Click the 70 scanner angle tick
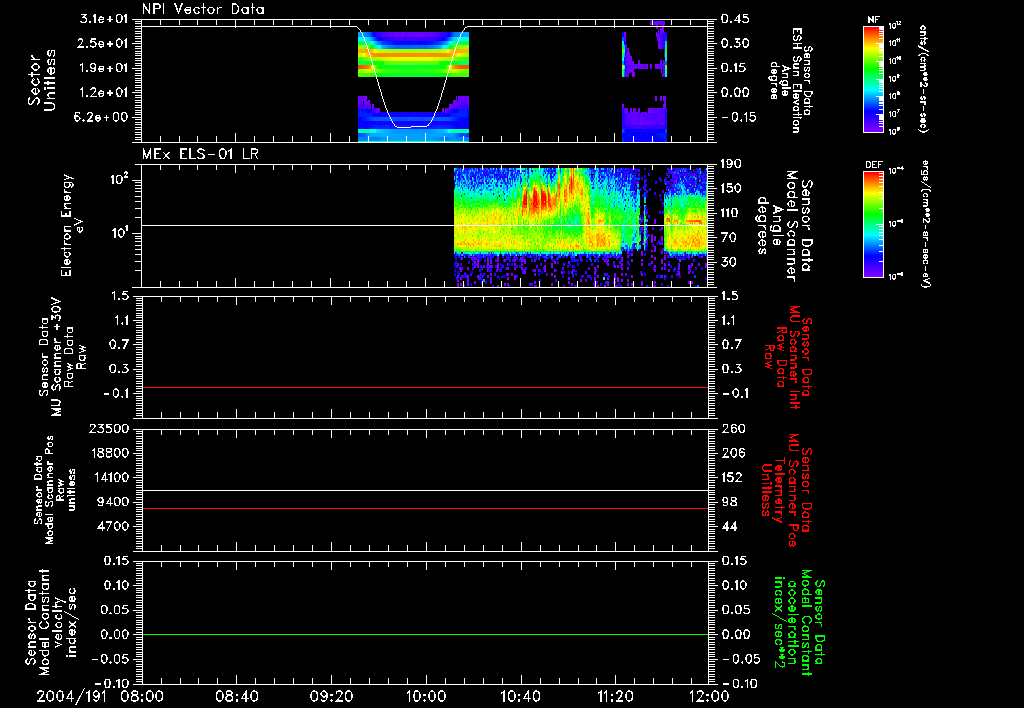 click(x=729, y=238)
